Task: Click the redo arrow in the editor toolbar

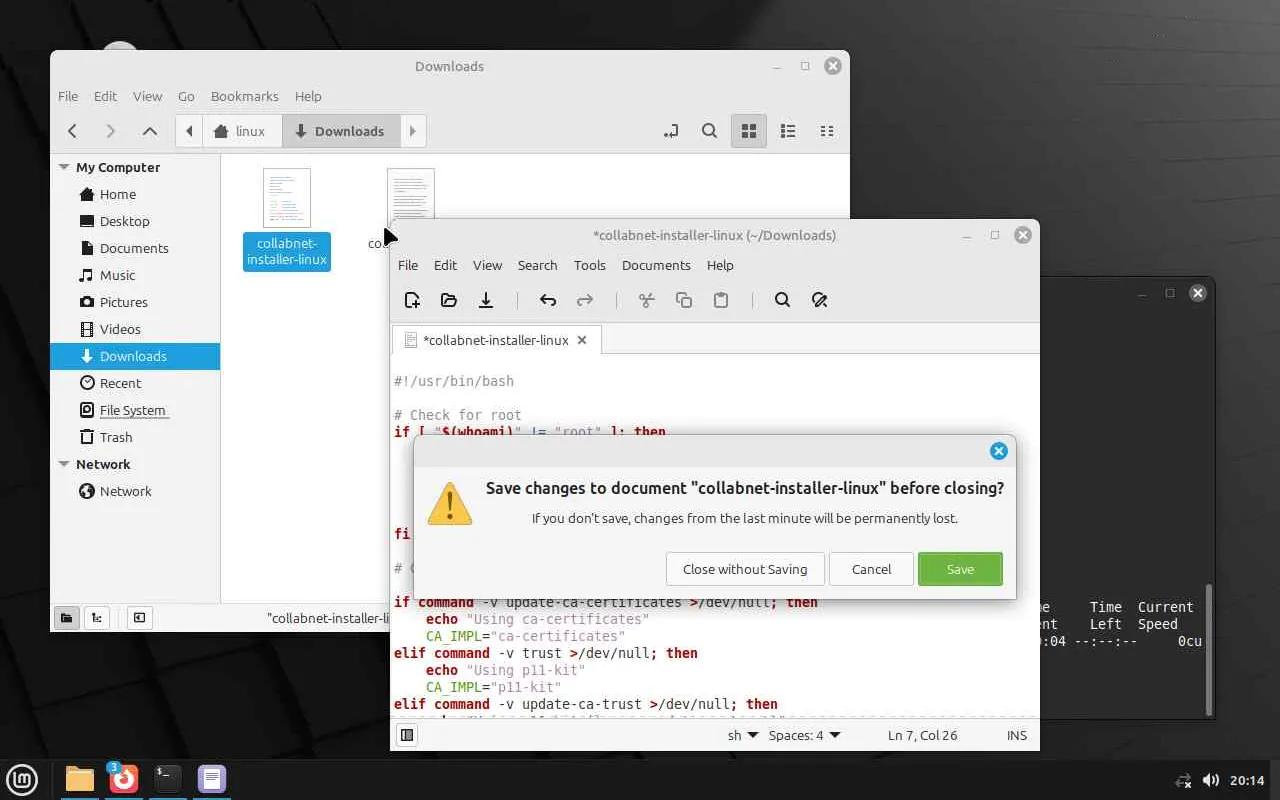Action: pyautogui.click(x=585, y=300)
